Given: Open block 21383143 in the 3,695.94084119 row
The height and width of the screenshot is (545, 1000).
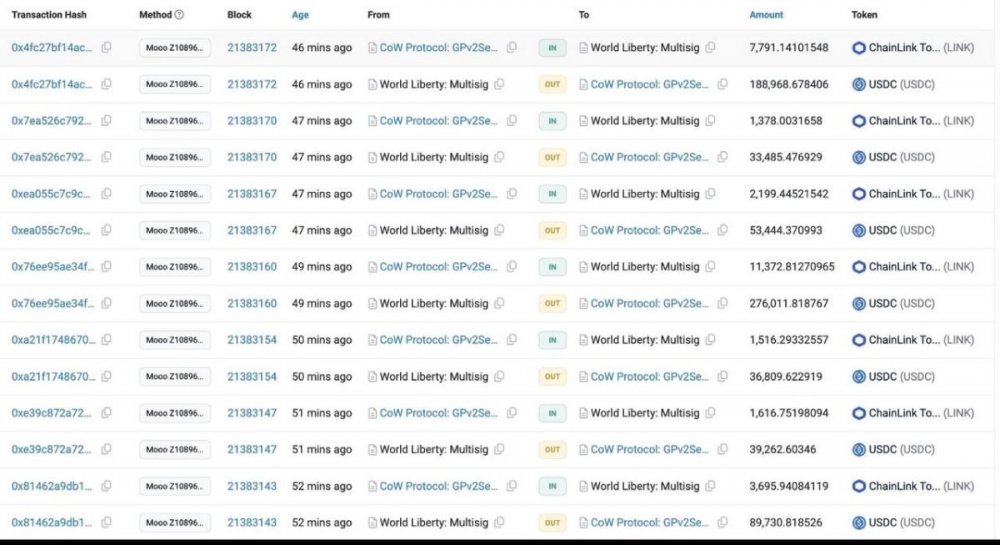Looking at the screenshot, I should point(252,486).
